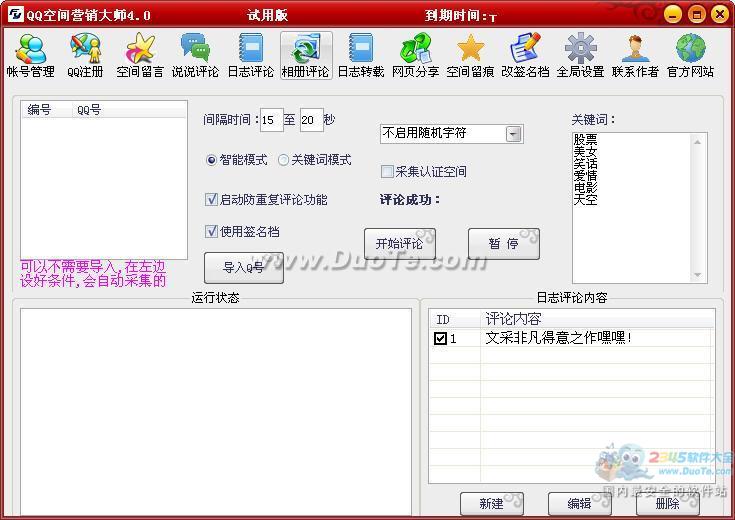735x520 pixels.
Task: Open the 日志转载 notebook icon
Action: point(361,55)
